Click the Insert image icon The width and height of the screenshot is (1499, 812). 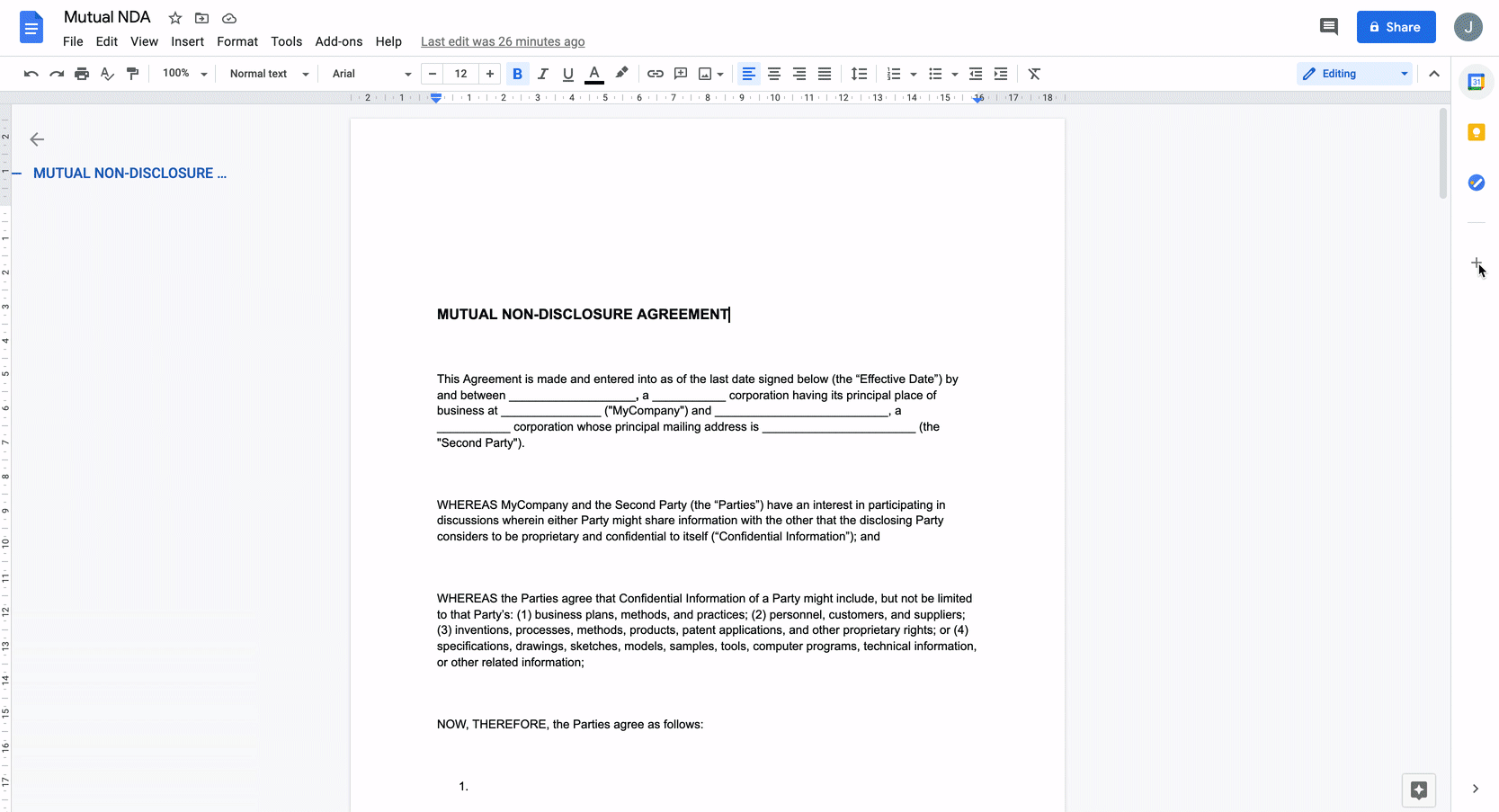tap(706, 74)
